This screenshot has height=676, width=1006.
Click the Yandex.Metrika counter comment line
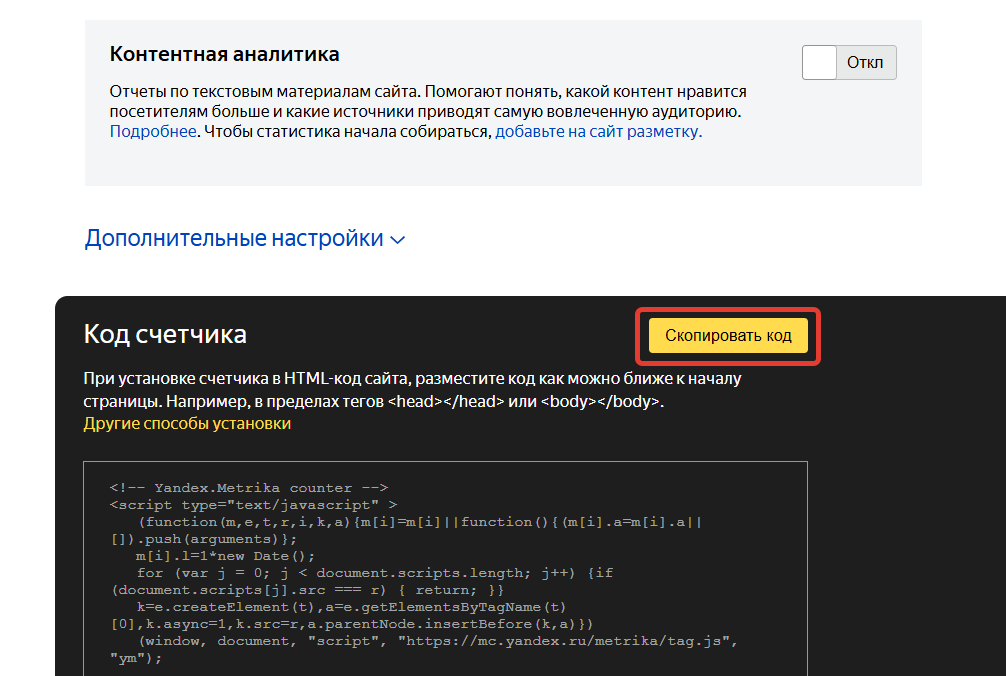(249, 488)
